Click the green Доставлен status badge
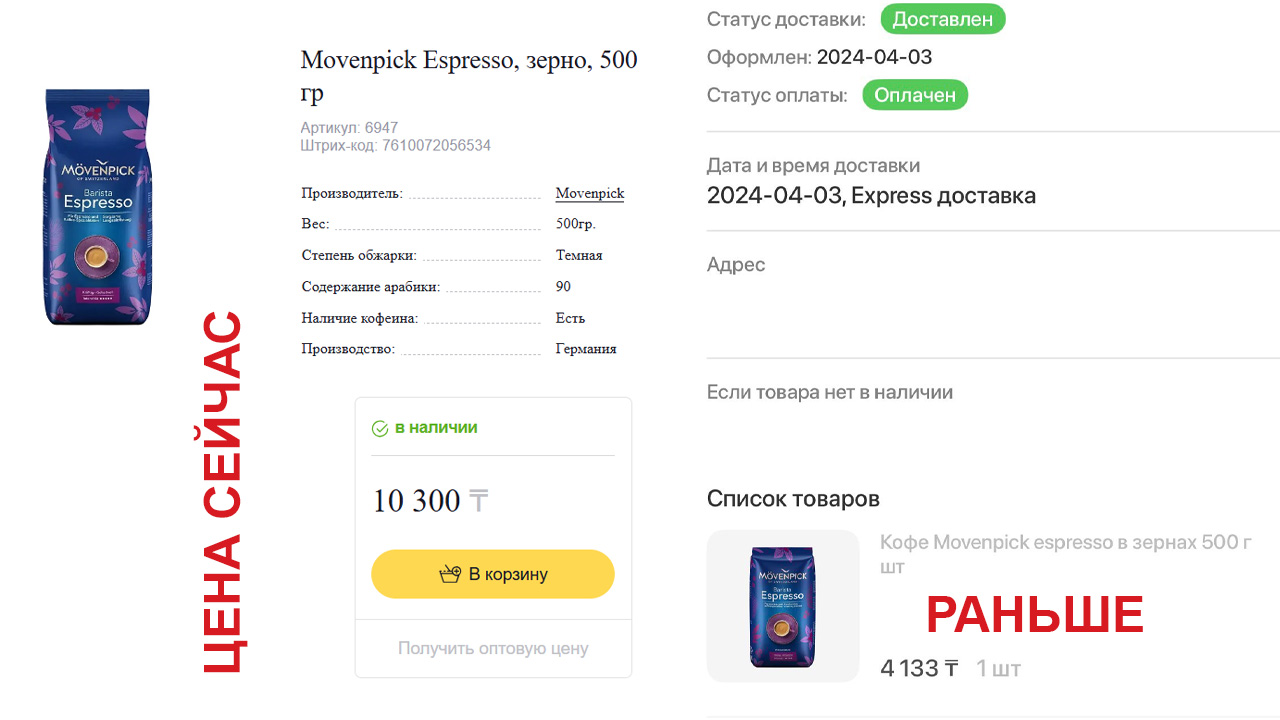 [x=942, y=19]
